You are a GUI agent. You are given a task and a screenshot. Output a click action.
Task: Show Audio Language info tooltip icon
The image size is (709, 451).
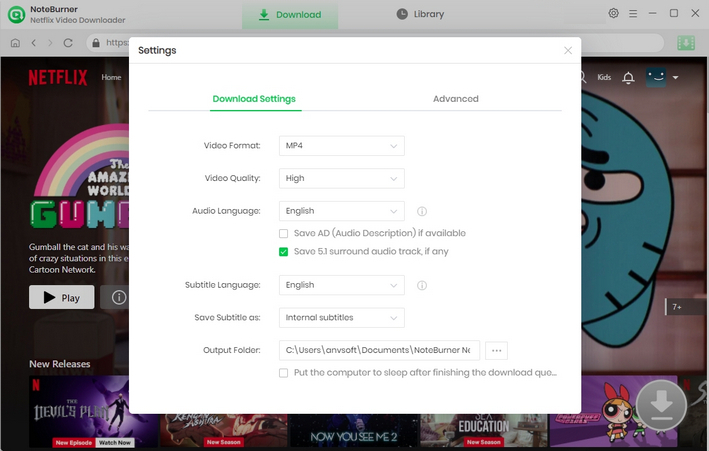[x=422, y=211]
